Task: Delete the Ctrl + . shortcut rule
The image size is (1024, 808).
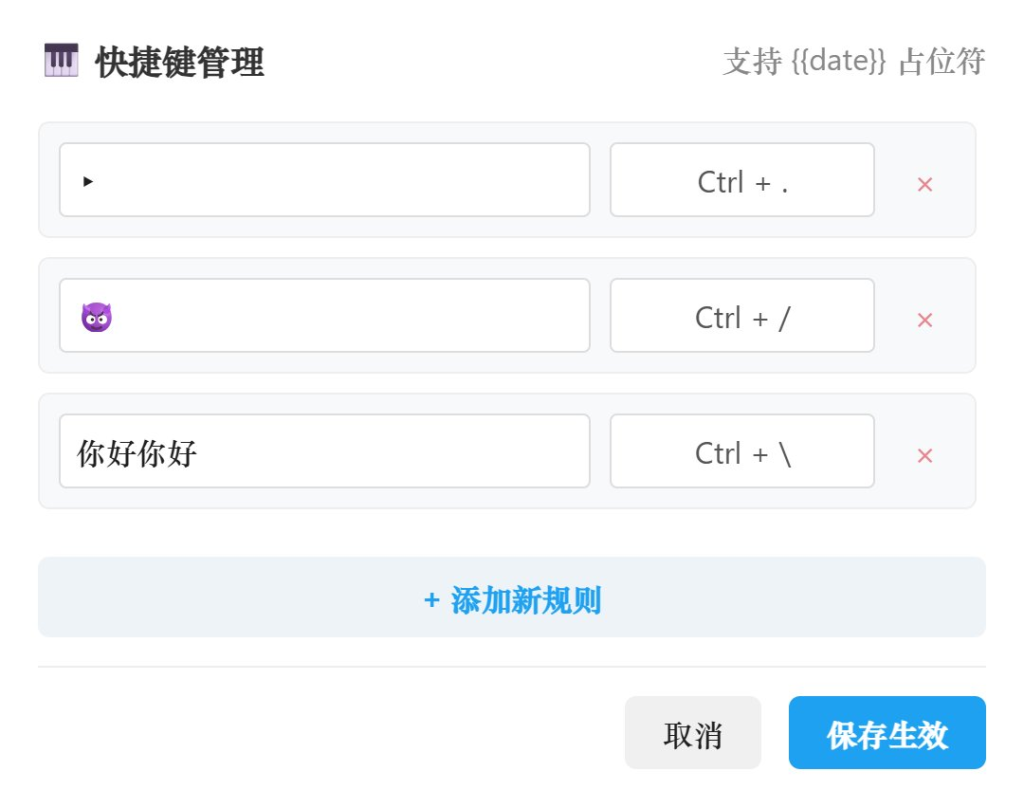Action: click(x=925, y=184)
